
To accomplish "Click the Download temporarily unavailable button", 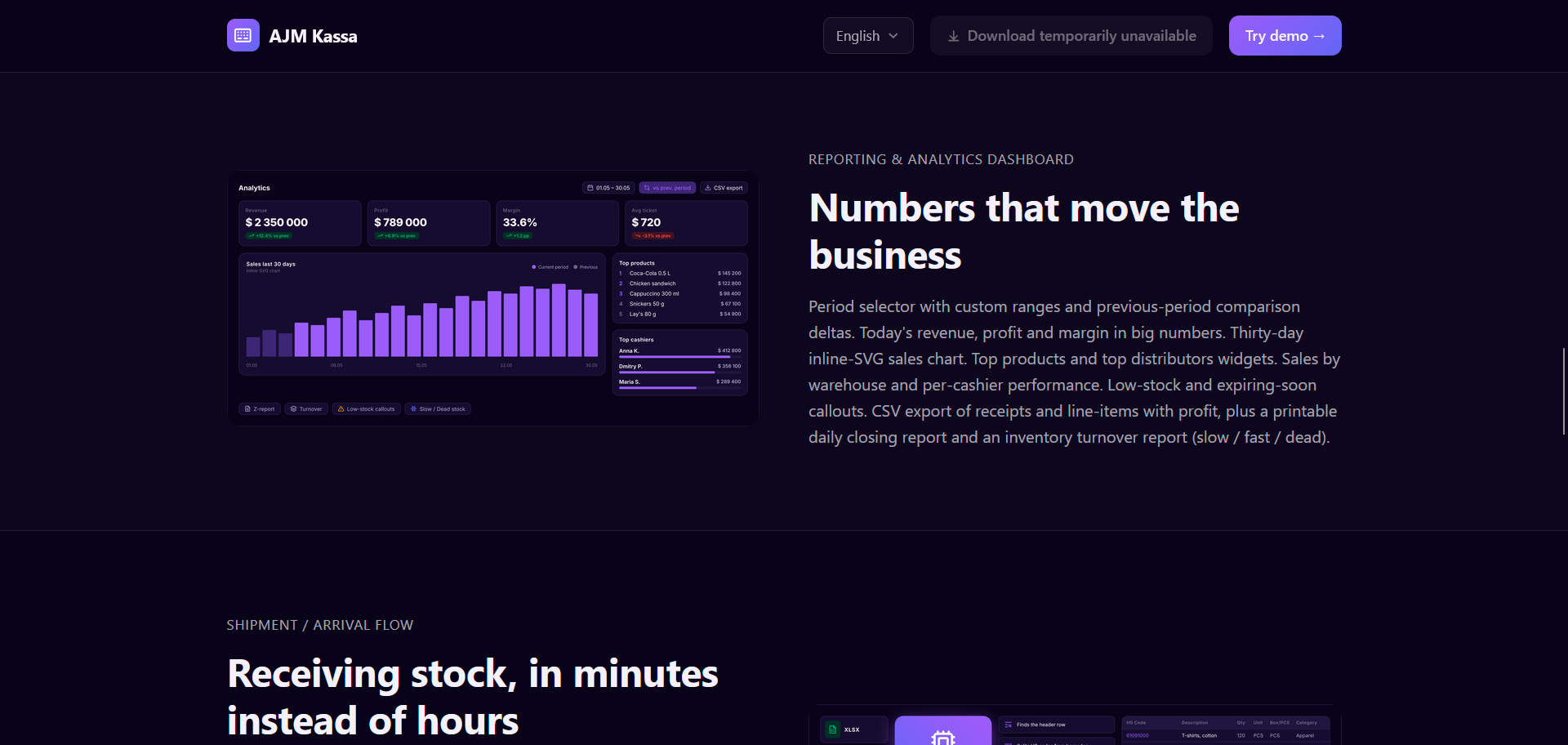I will (1071, 36).
